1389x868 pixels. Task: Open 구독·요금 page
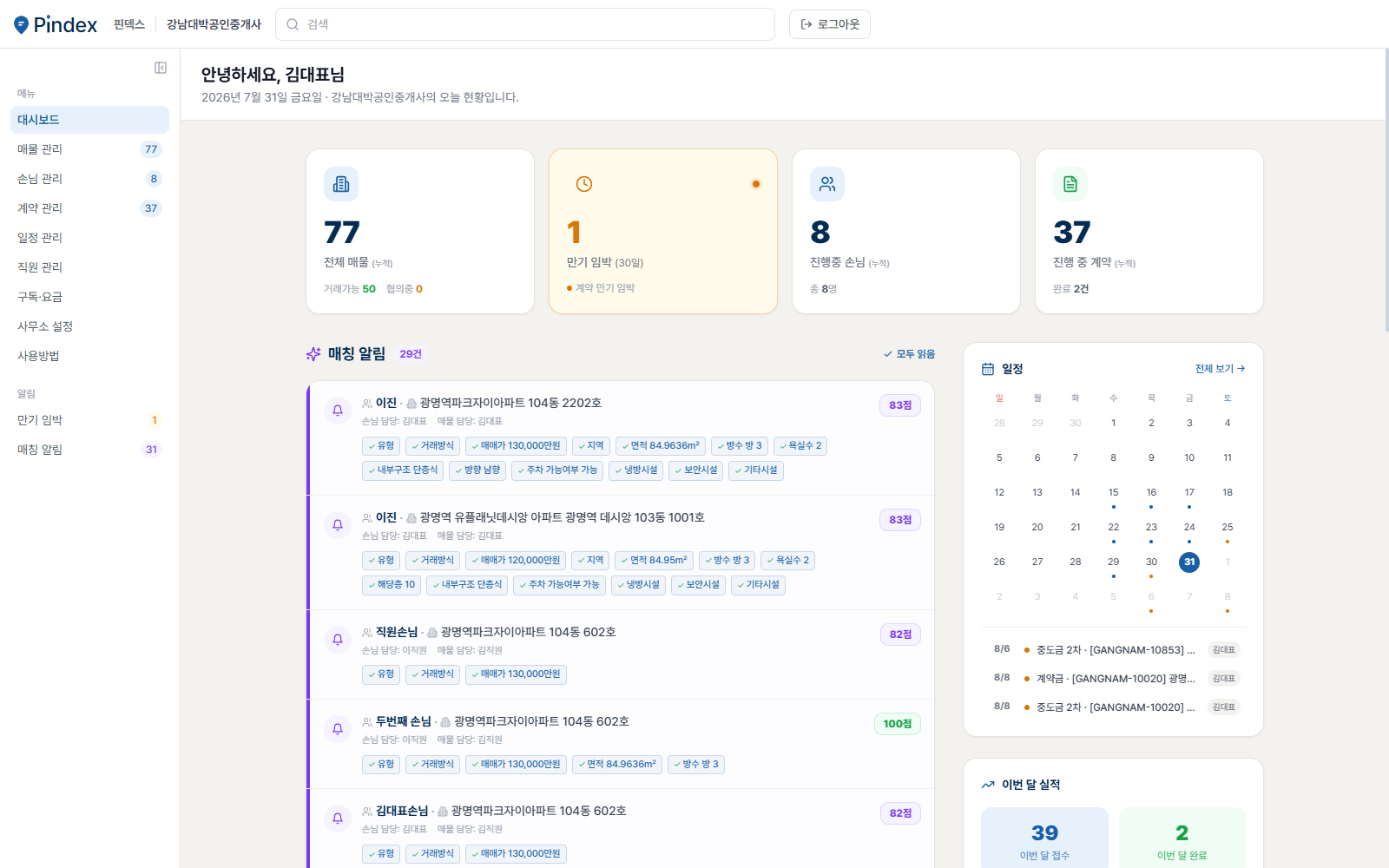tap(89, 297)
